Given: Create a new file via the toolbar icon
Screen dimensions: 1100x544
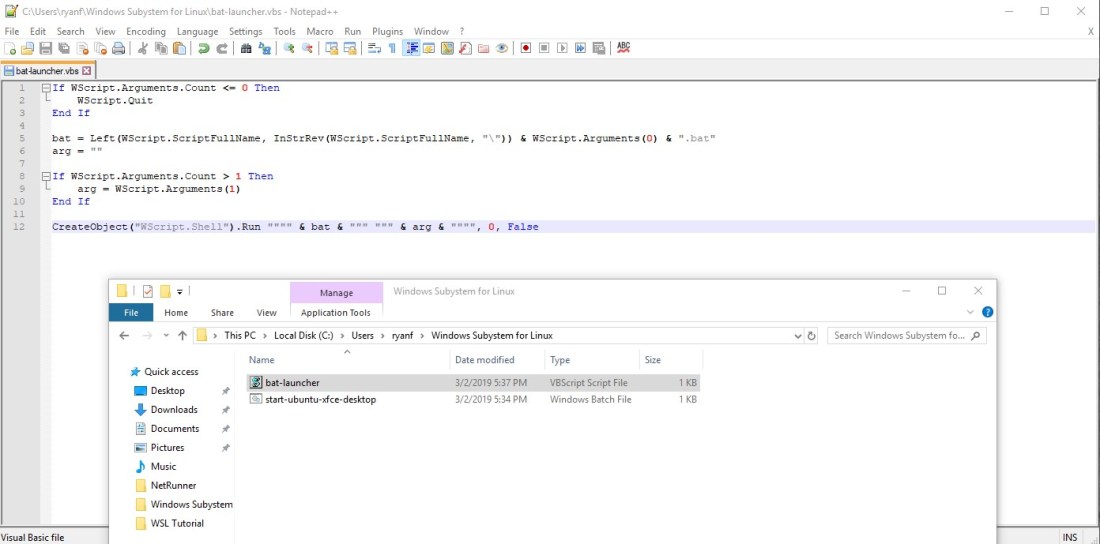Looking at the screenshot, I should (10, 48).
